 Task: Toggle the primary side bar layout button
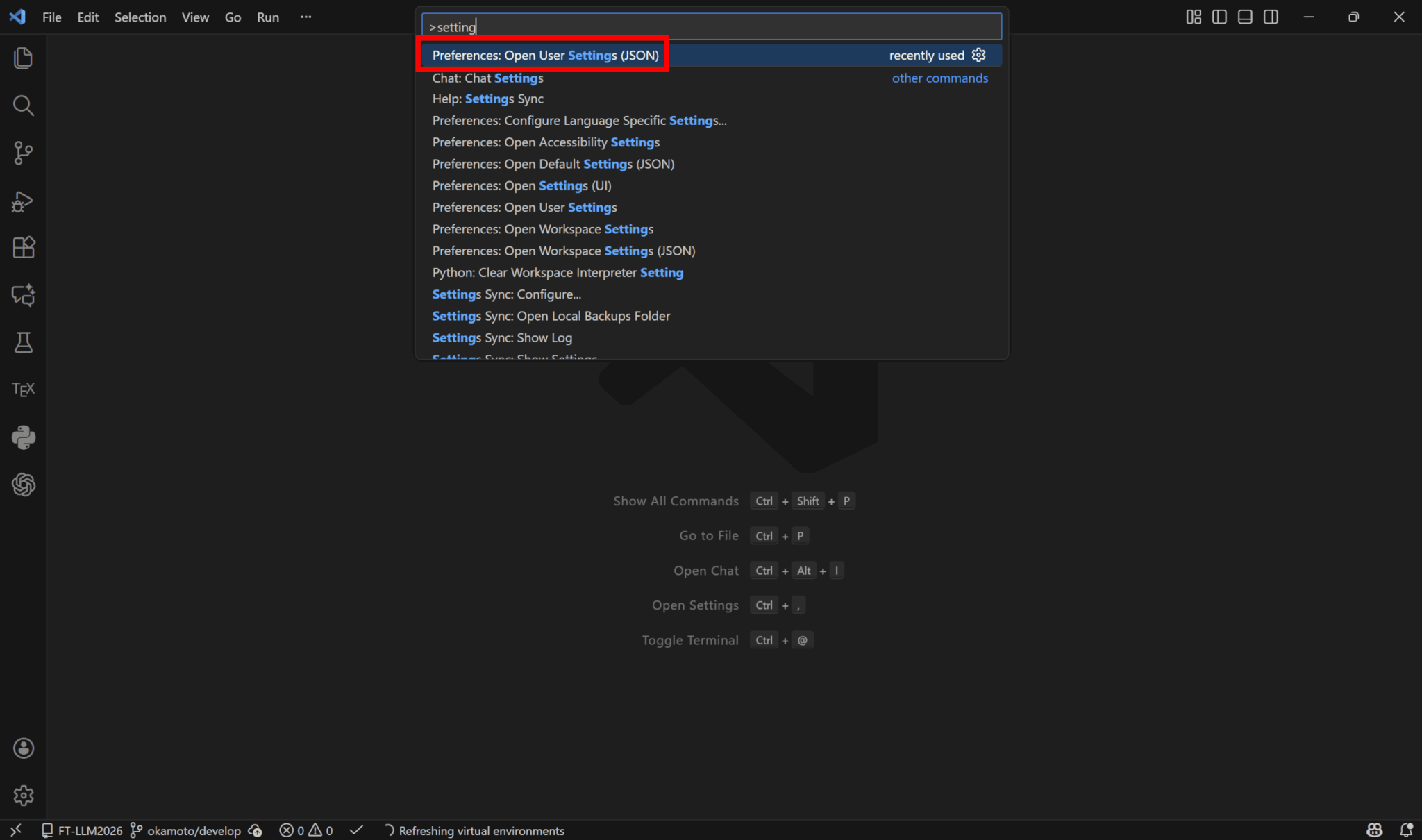click(1219, 17)
